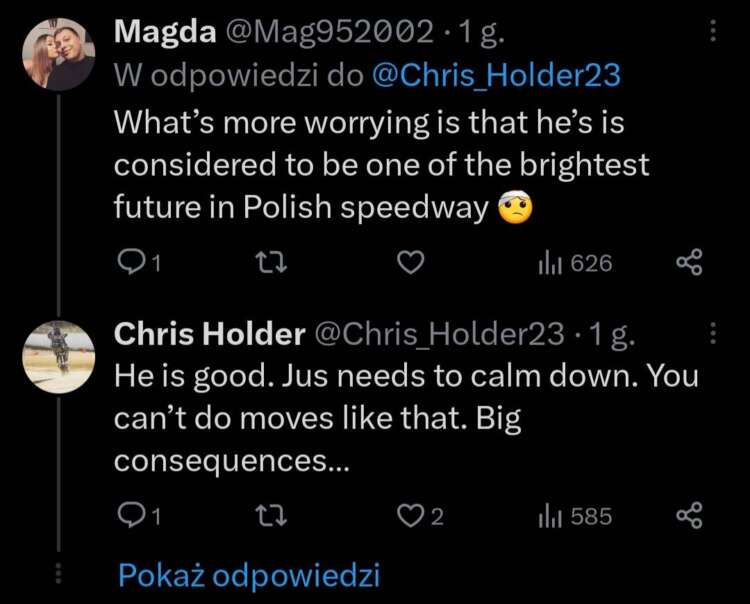The width and height of the screenshot is (750, 604).
Task: Open Magda's profile via display name
Action: click(164, 32)
